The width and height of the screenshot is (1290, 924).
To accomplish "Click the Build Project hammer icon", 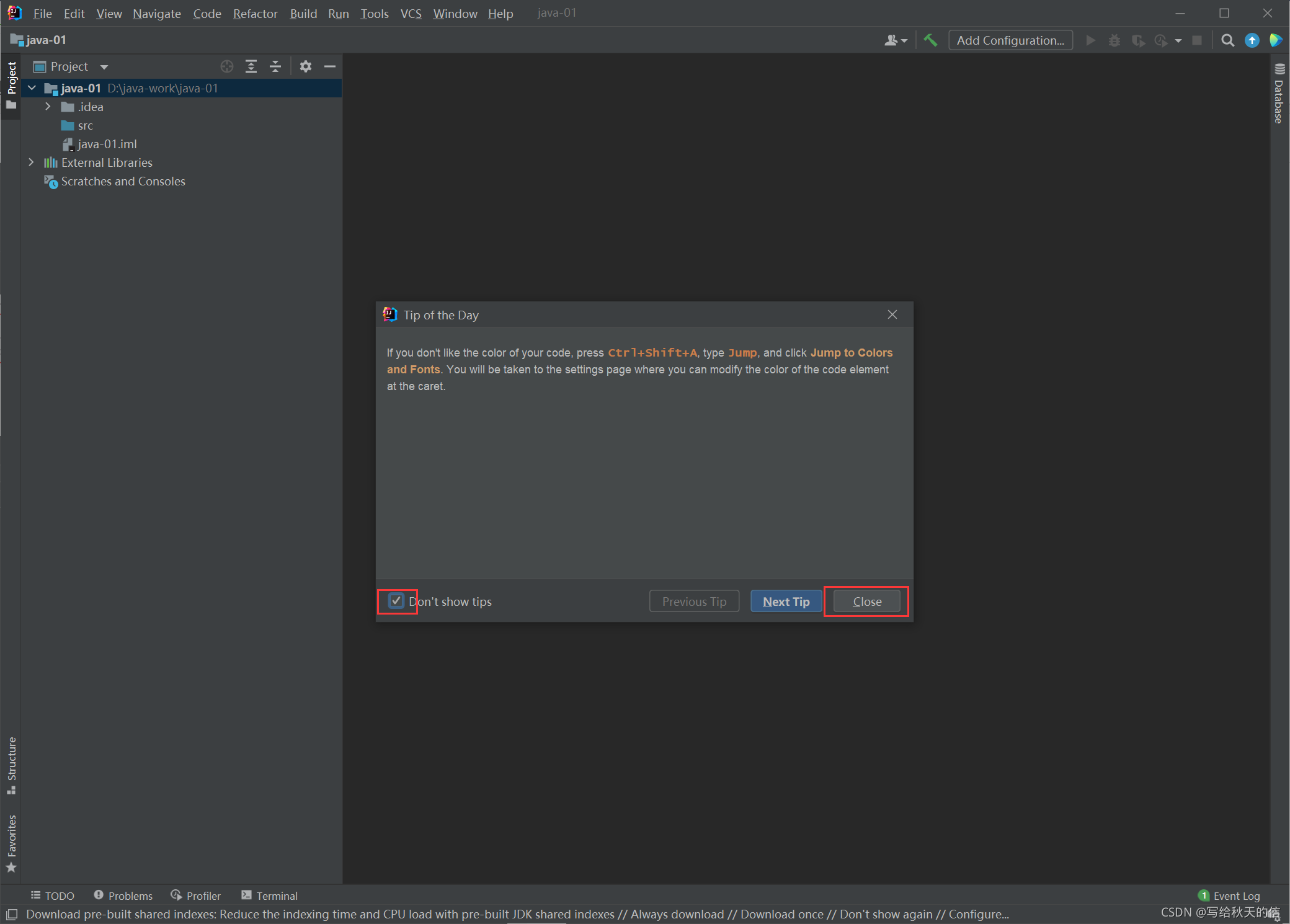I will [x=930, y=40].
